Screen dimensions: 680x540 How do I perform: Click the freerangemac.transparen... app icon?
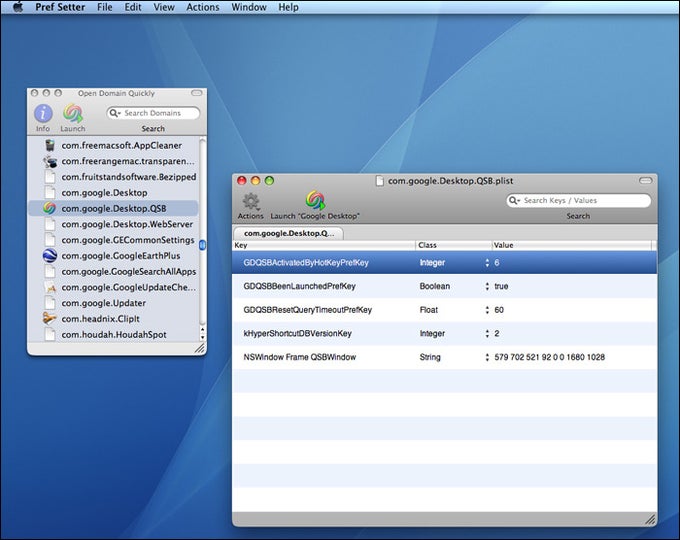tap(50, 161)
